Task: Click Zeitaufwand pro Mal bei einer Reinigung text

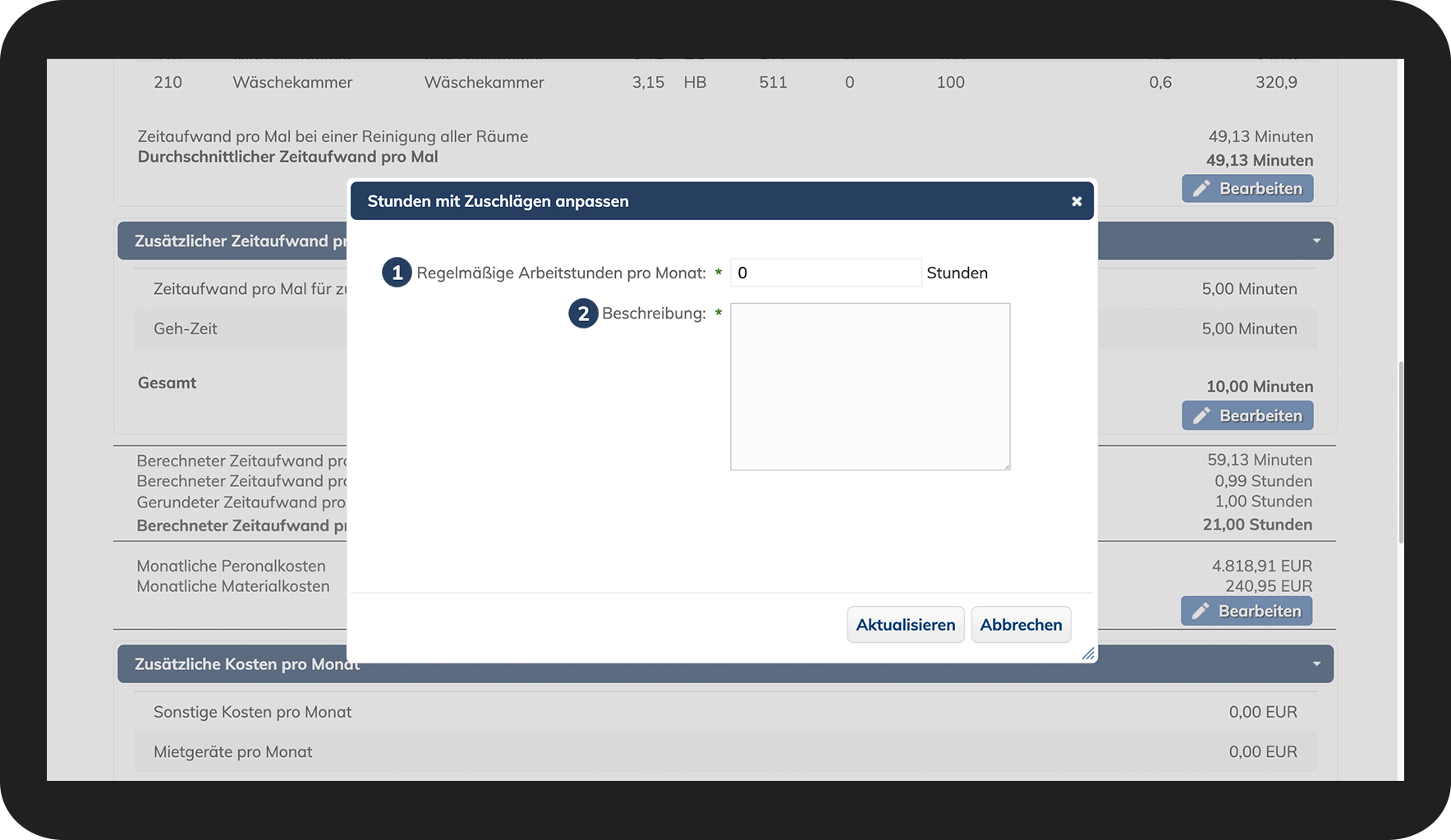Action: pyautogui.click(x=333, y=136)
